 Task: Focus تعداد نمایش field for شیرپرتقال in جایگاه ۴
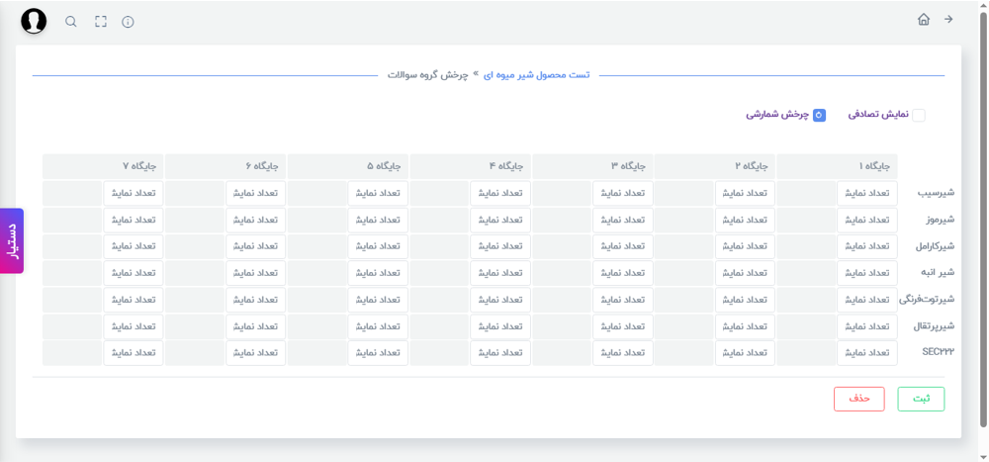tap(500, 326)
